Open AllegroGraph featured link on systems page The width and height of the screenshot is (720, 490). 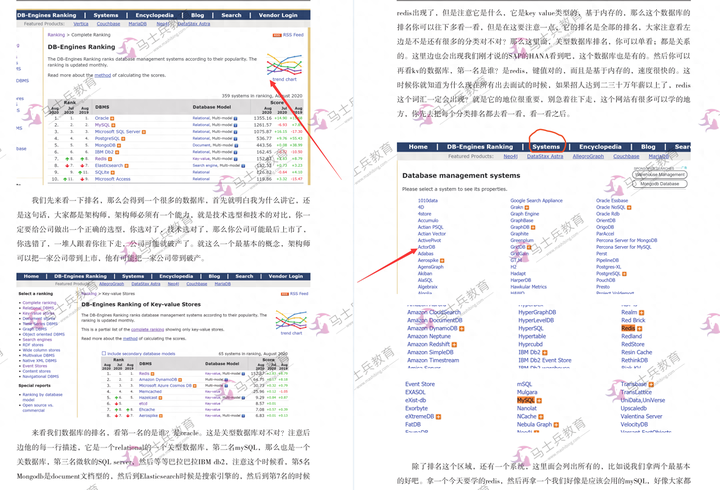pyautogui.click(x=588, y=157)
